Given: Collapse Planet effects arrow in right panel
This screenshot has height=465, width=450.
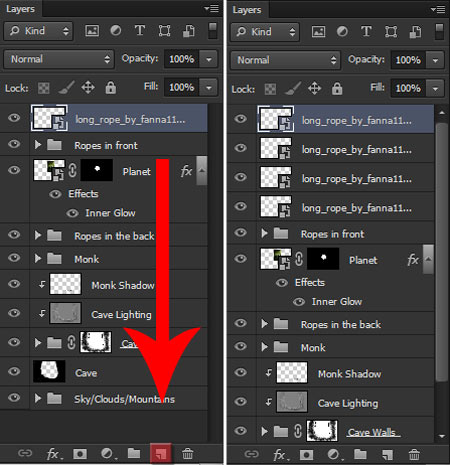Looking at the screenshot, I should (429, 259).
